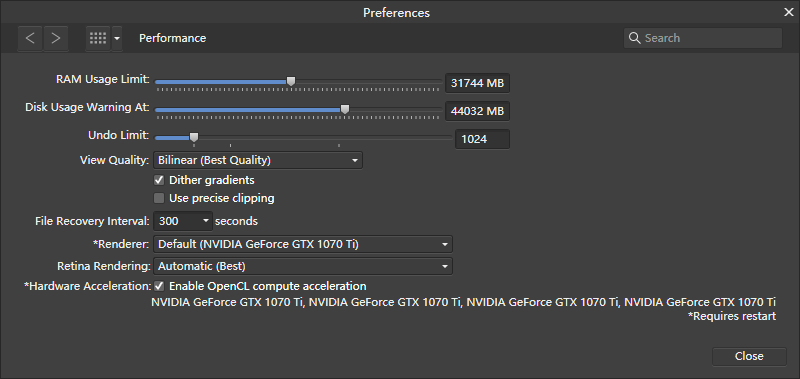
Task: Toggle the Dither gradients checkbox
Action: (159, 180)
